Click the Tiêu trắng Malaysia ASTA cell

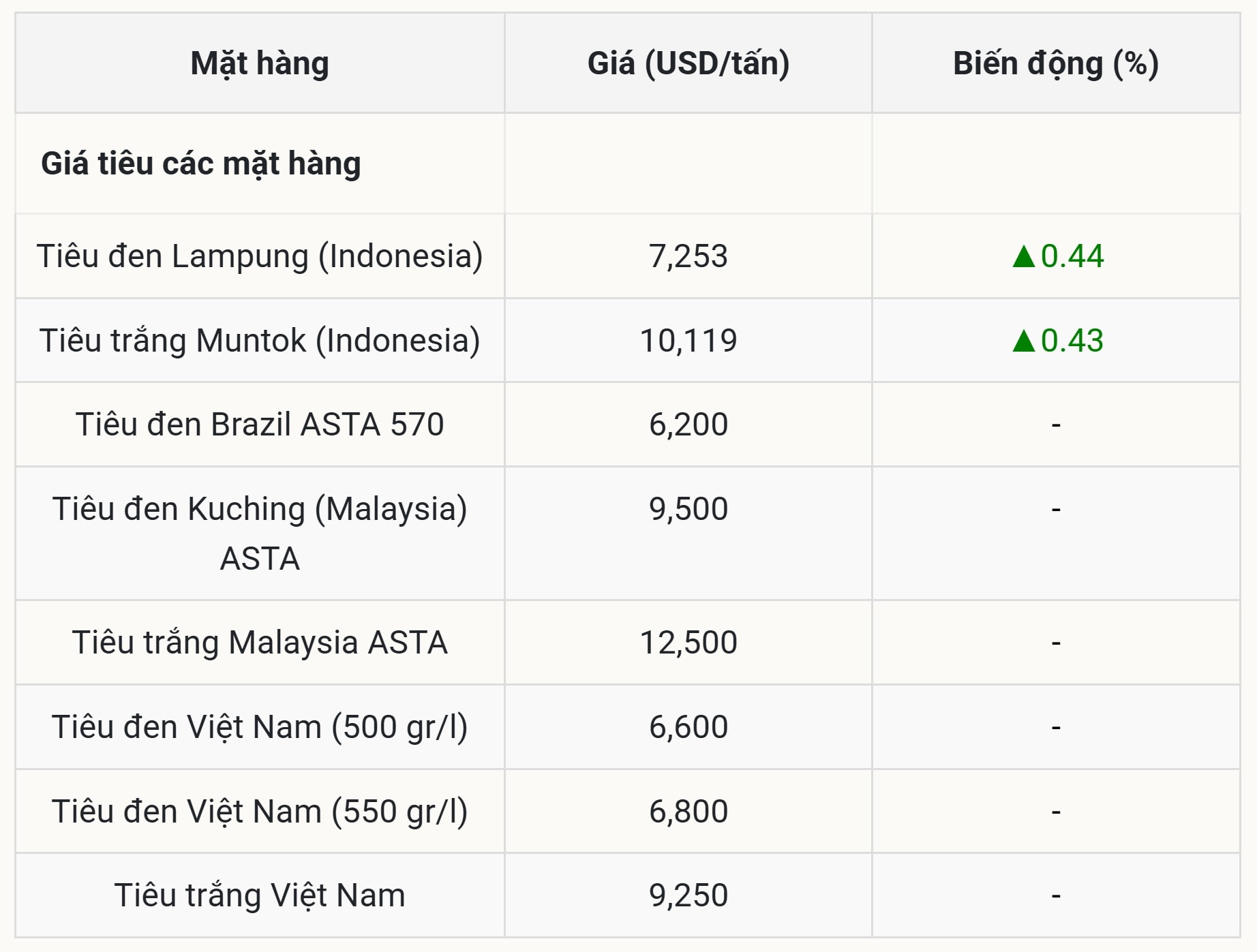coord(260,642)
